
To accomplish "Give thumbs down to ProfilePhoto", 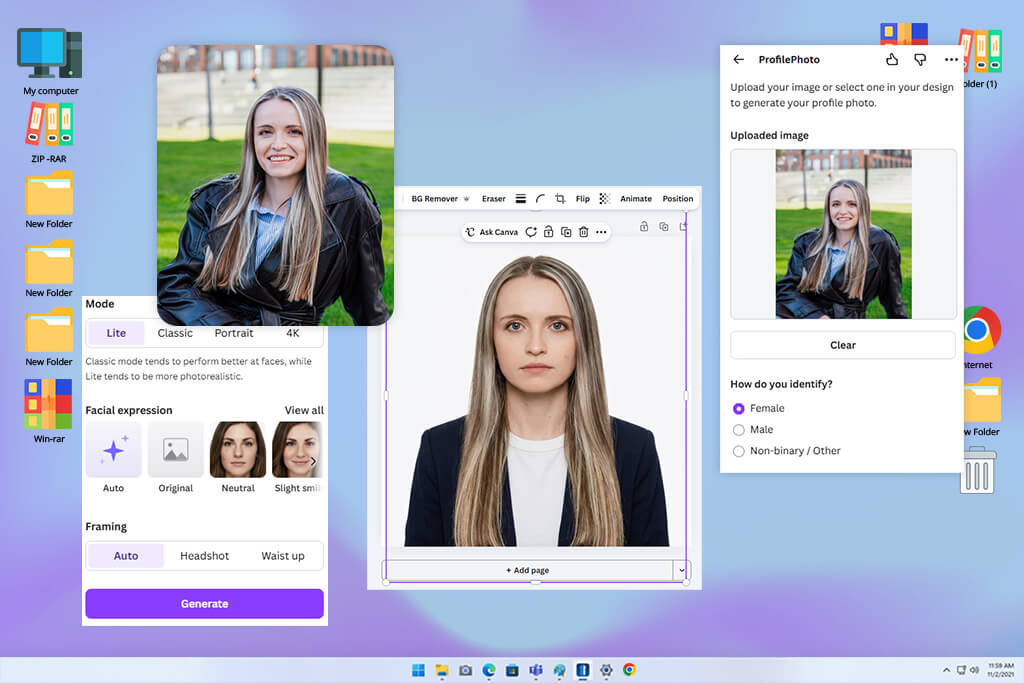I will [x=920, y=59].
